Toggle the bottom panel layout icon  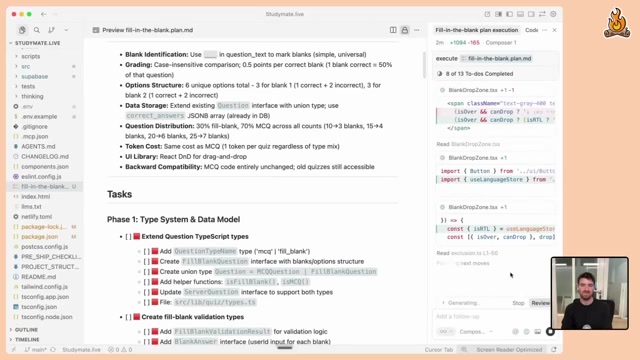coord(520,14)
